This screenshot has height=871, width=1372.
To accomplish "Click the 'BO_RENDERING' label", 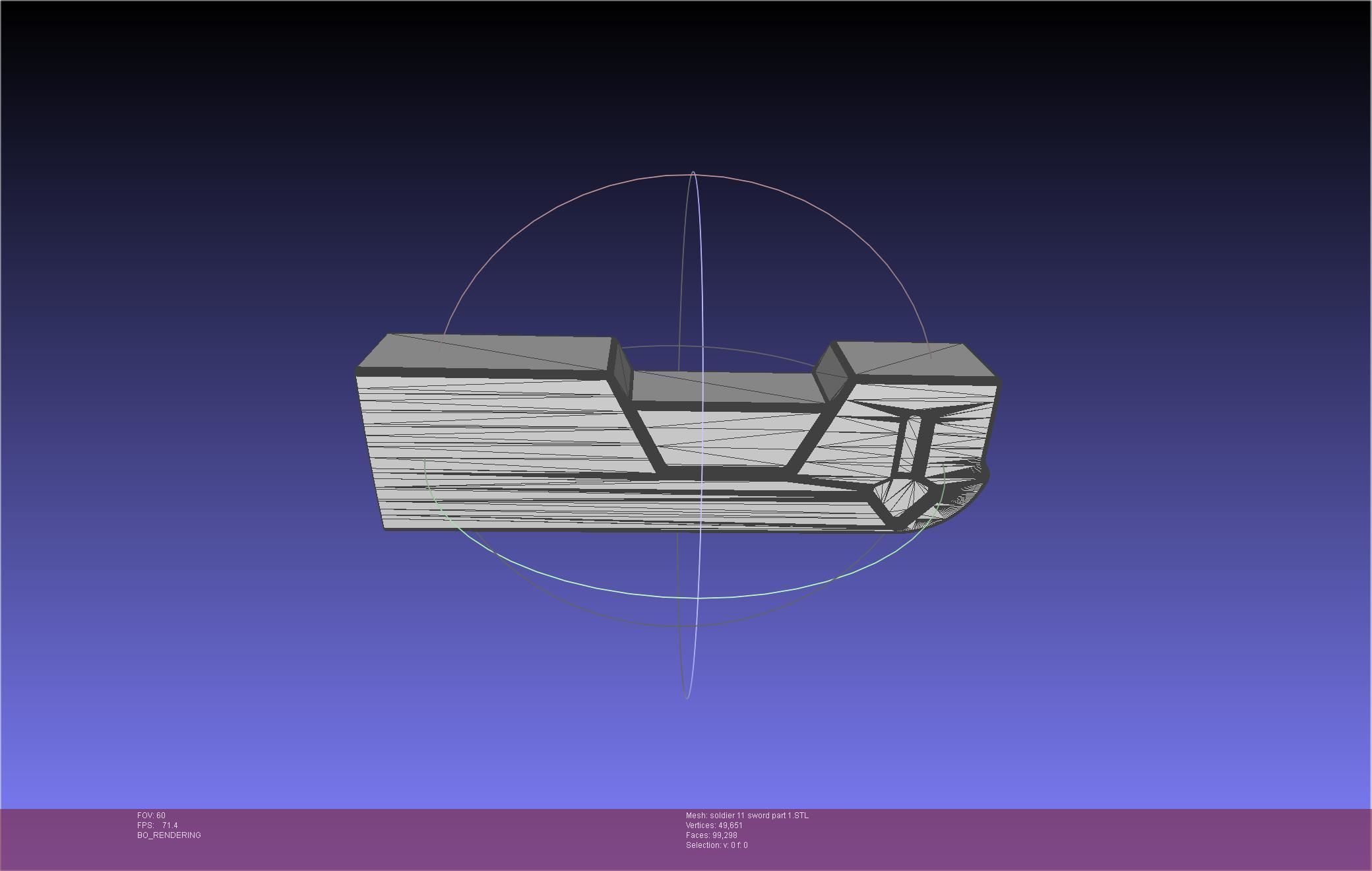I will (169, 835).
